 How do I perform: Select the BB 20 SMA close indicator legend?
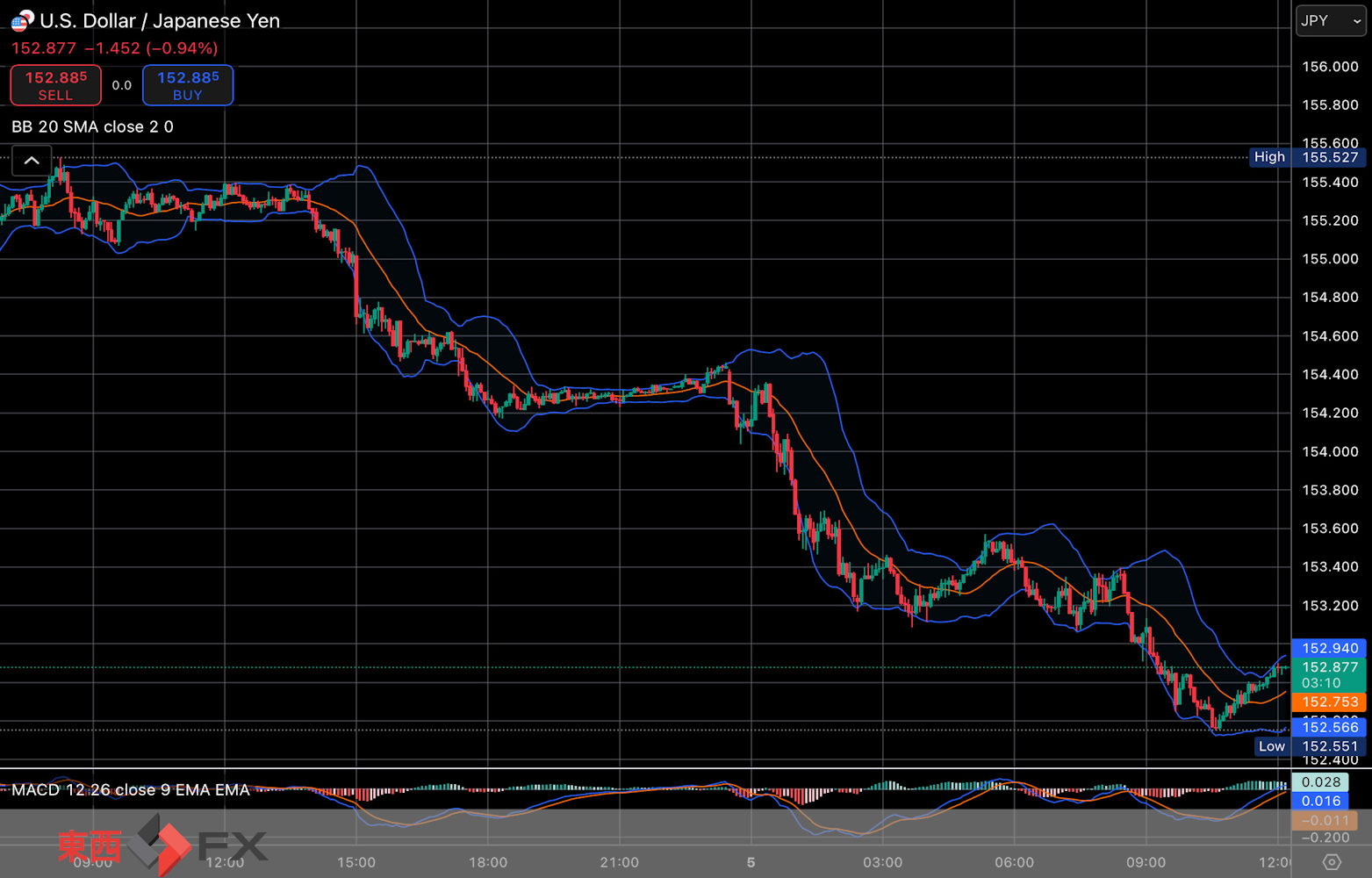[92, 126]
